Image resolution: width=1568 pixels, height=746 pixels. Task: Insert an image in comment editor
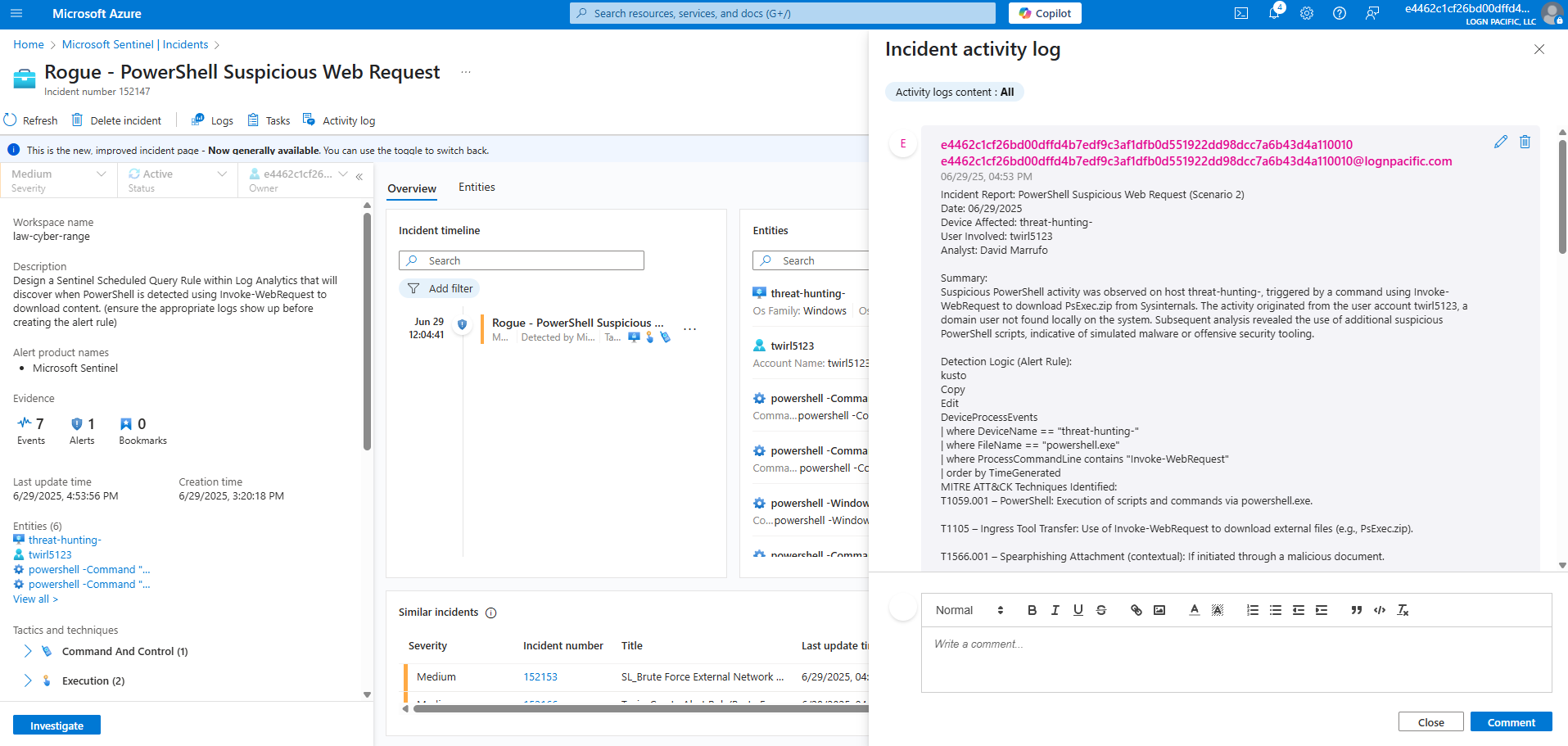[x=1159, y=610]
